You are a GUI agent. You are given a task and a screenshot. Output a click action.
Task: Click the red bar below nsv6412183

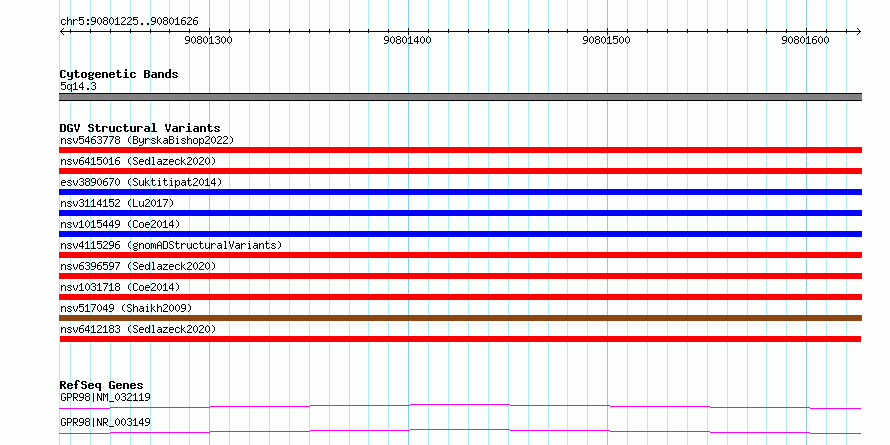pyautogui.click(x=460, y=339)
